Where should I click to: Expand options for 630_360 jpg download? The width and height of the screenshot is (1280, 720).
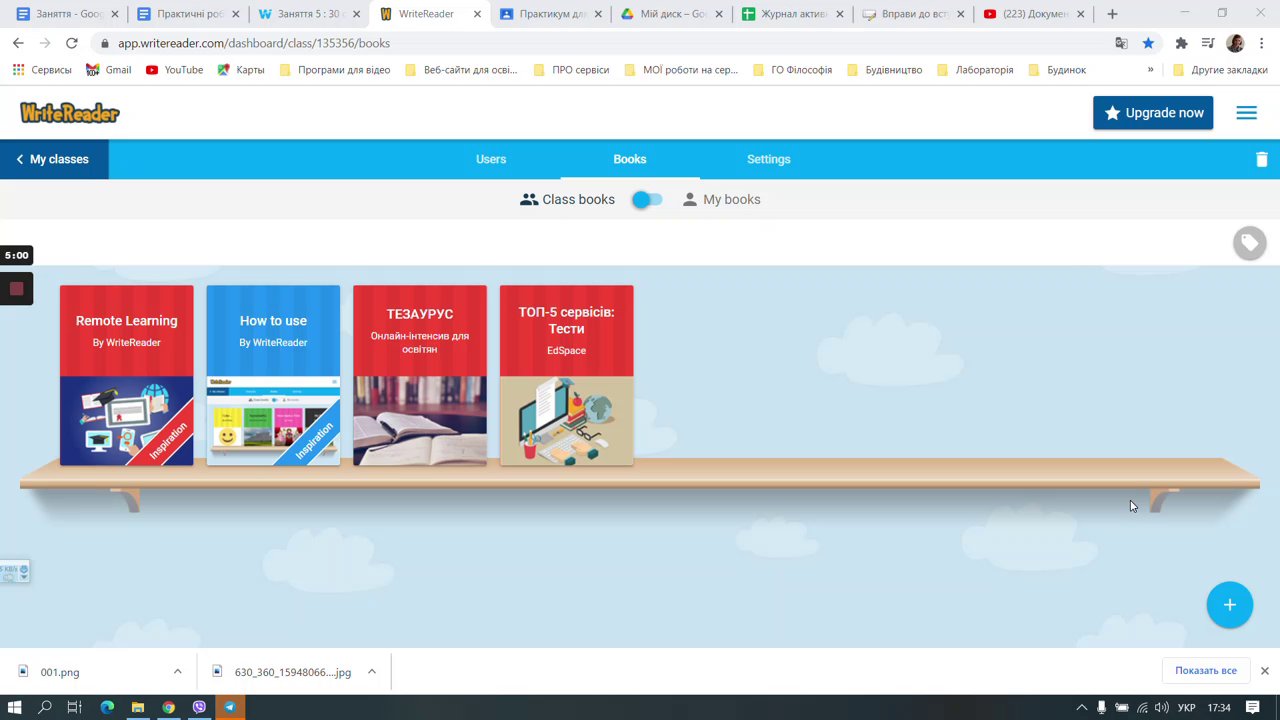click(371, 672)
